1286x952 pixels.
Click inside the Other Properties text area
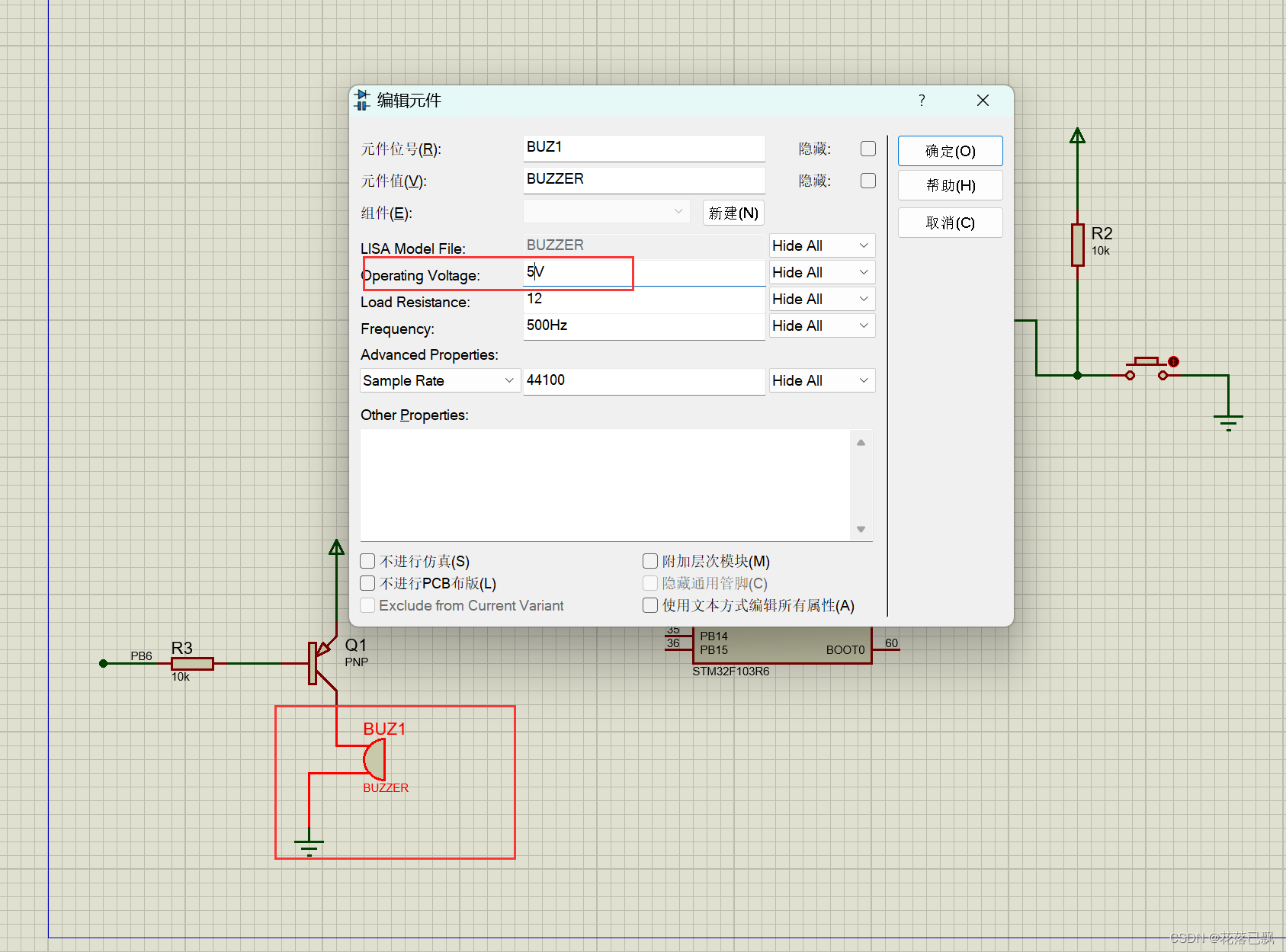[605, 485]
